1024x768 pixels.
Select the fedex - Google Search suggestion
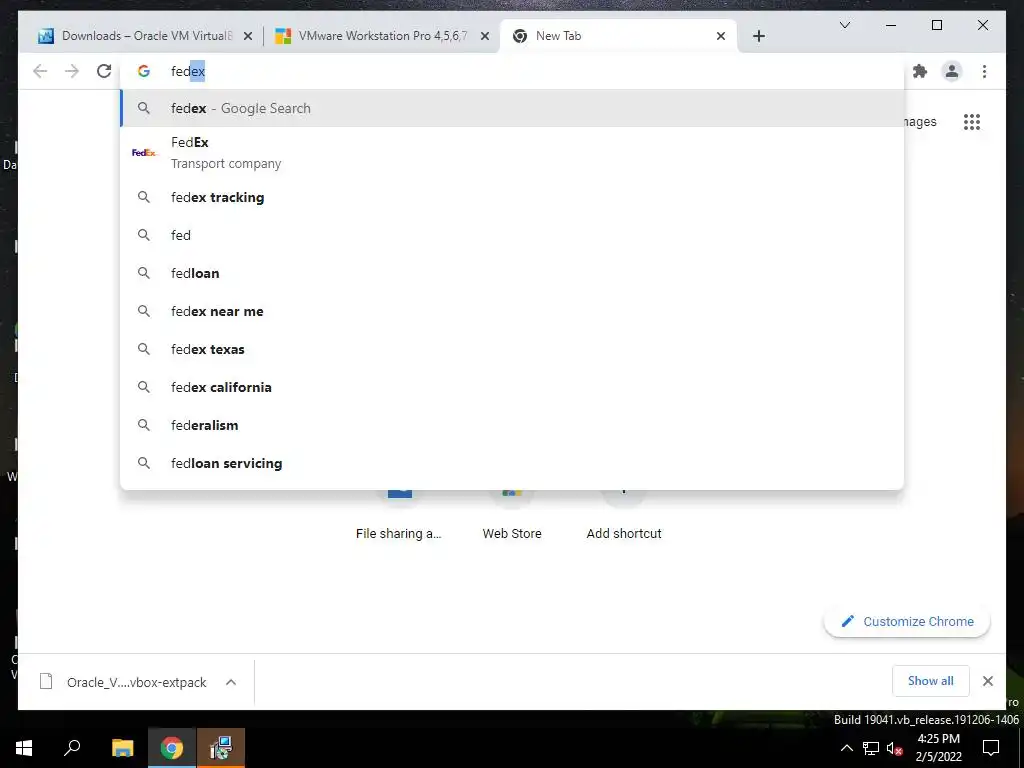513,108
